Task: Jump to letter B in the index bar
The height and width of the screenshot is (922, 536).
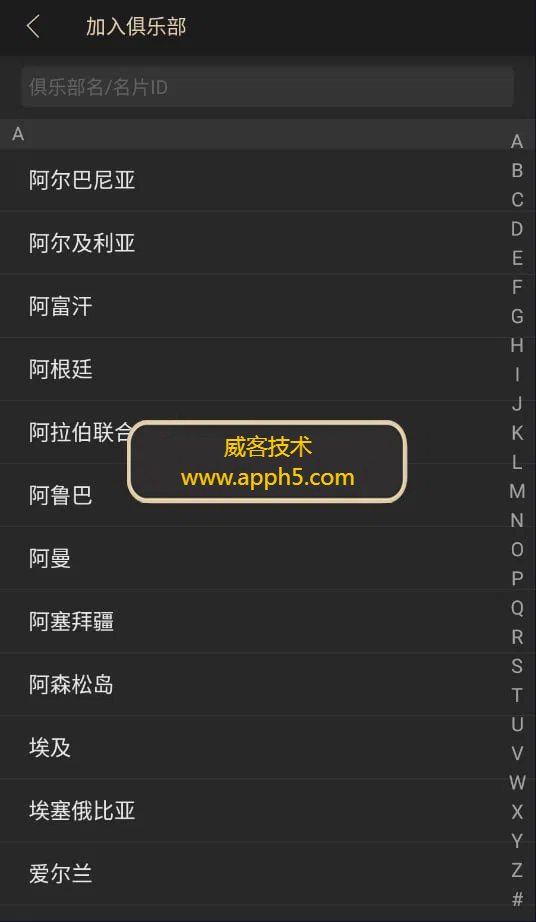Action: click(x=517, y=171)
